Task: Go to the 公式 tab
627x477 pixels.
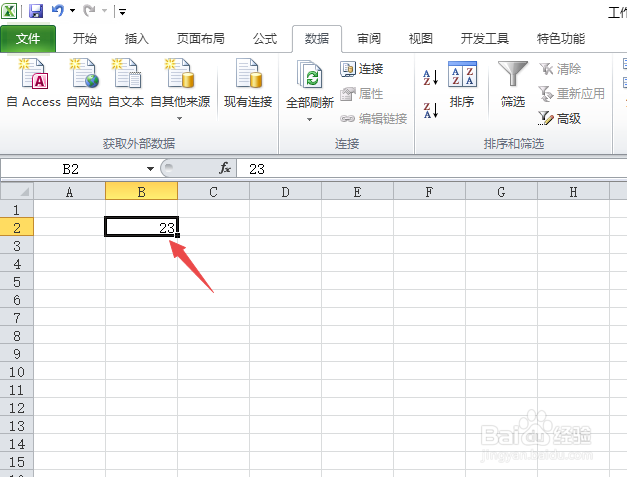Action: pos(265,39)
